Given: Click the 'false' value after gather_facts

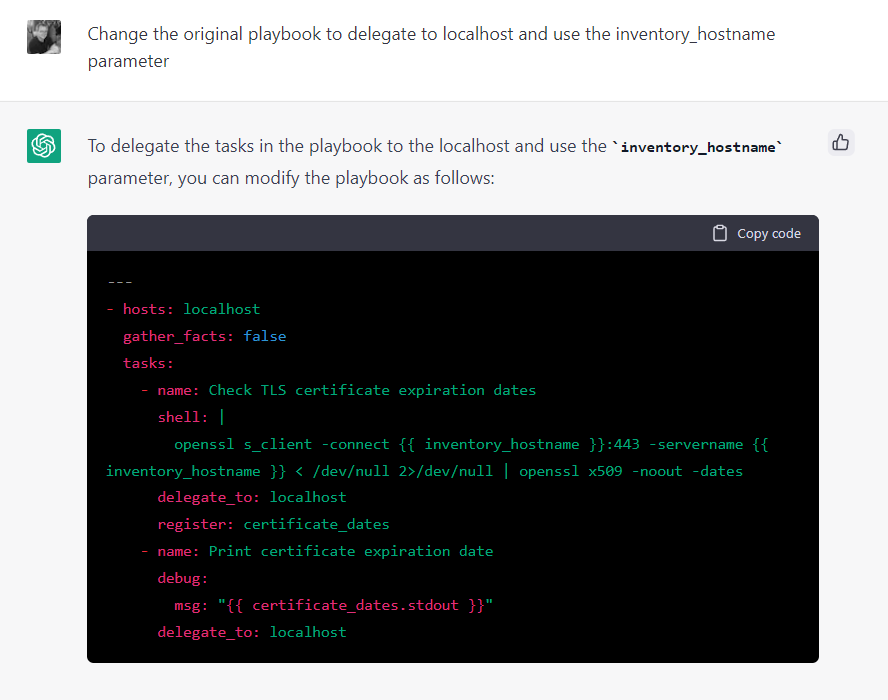Looking at the screenshot, I should (x=264, y=336).
